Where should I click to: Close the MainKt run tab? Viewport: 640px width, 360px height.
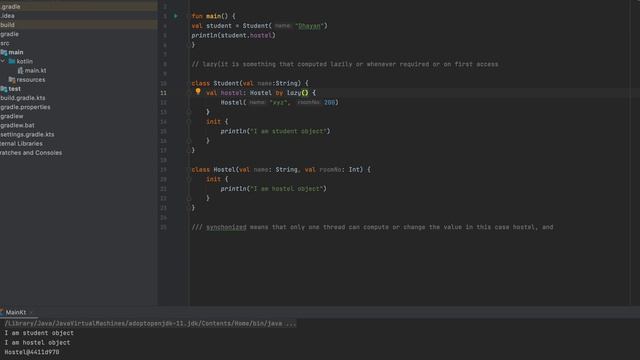pos(31,313)
